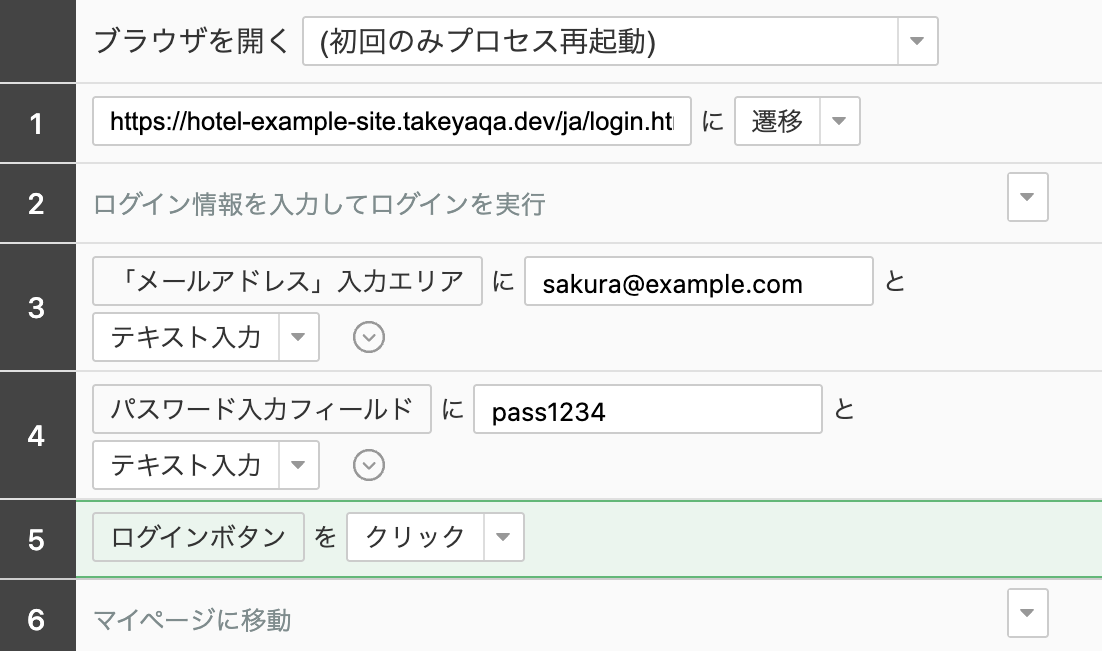Select step number 3 row handle
The width and height of the screenshot is (1102, 651).
(x=37, y=307)
